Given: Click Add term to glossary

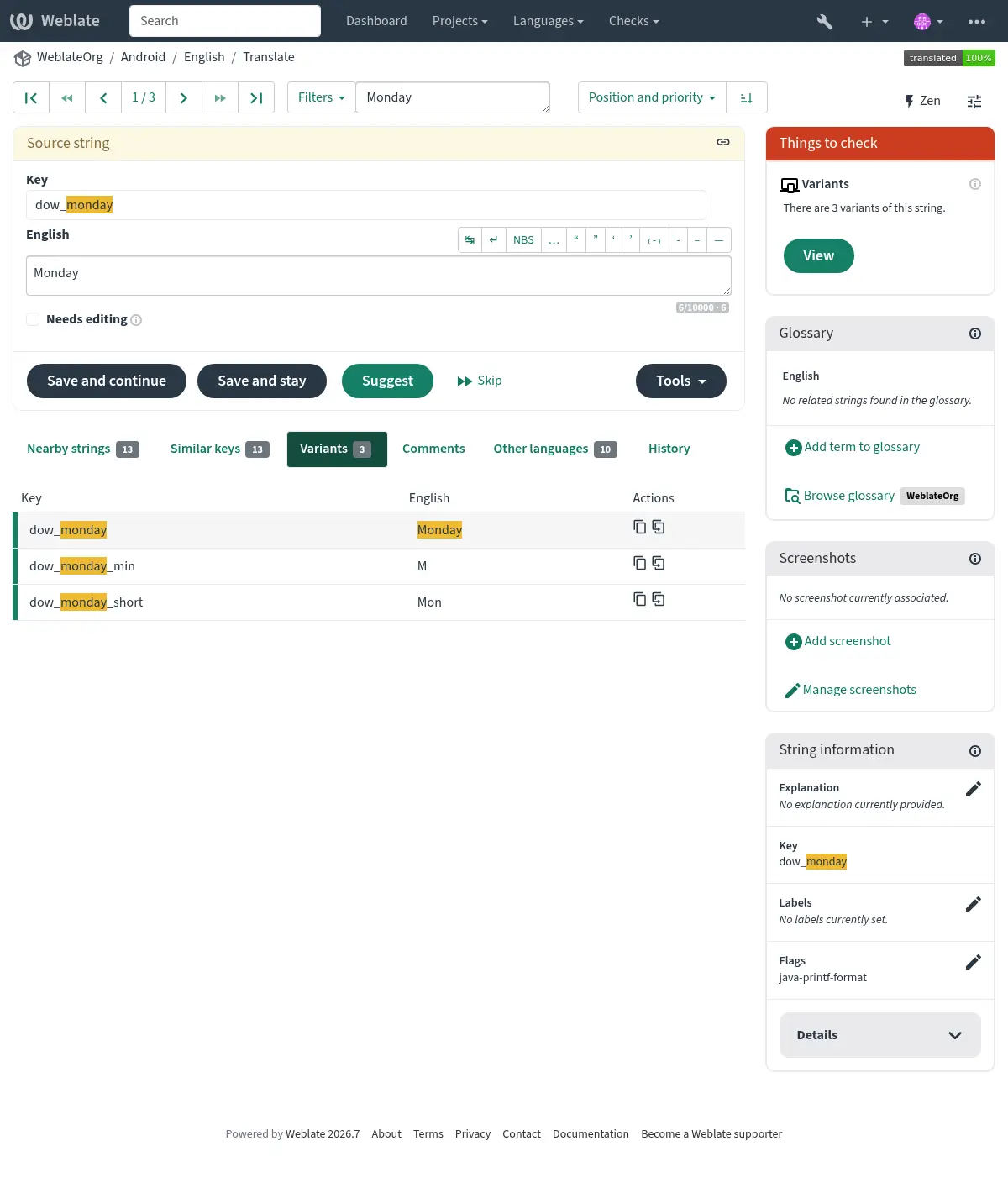Looking at the screenshot, I should pos(853,447).
